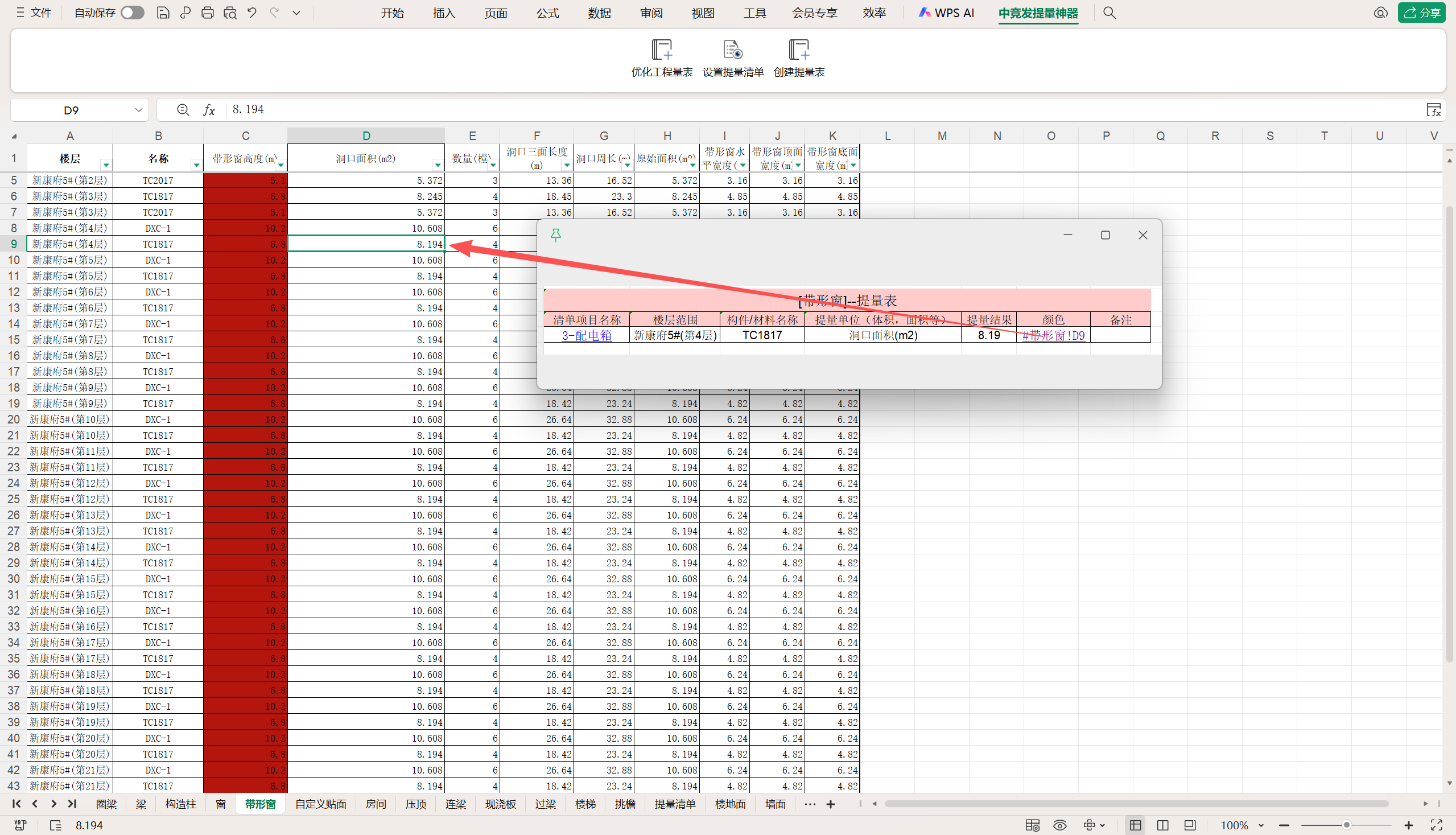Switch to the 提量清单 sheet tab
Viewport: 1456px width, 835px height.
pyautogui.click(x=675, y=804)
